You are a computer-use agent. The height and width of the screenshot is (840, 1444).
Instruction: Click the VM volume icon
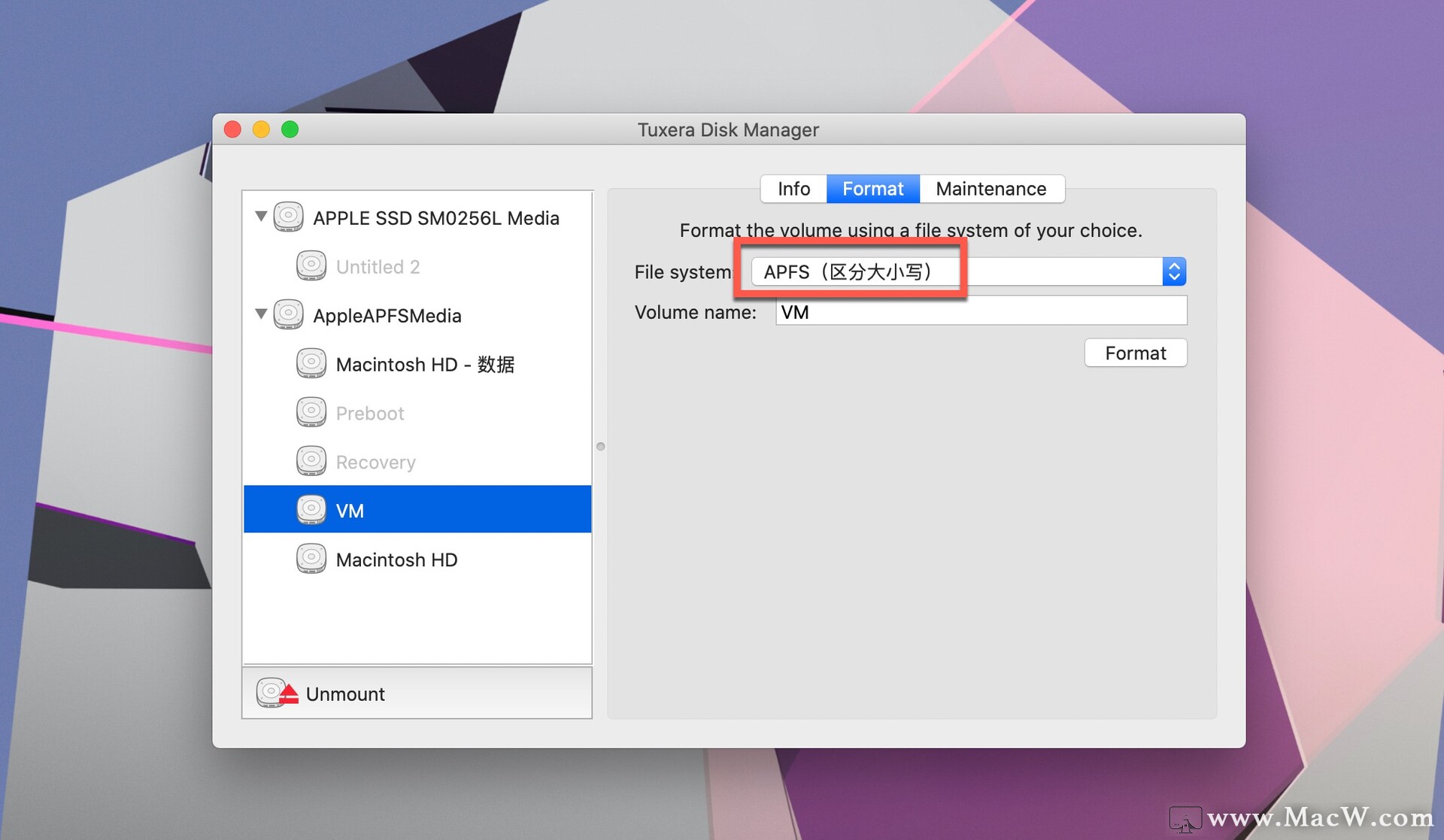click(x=311, y=511)
